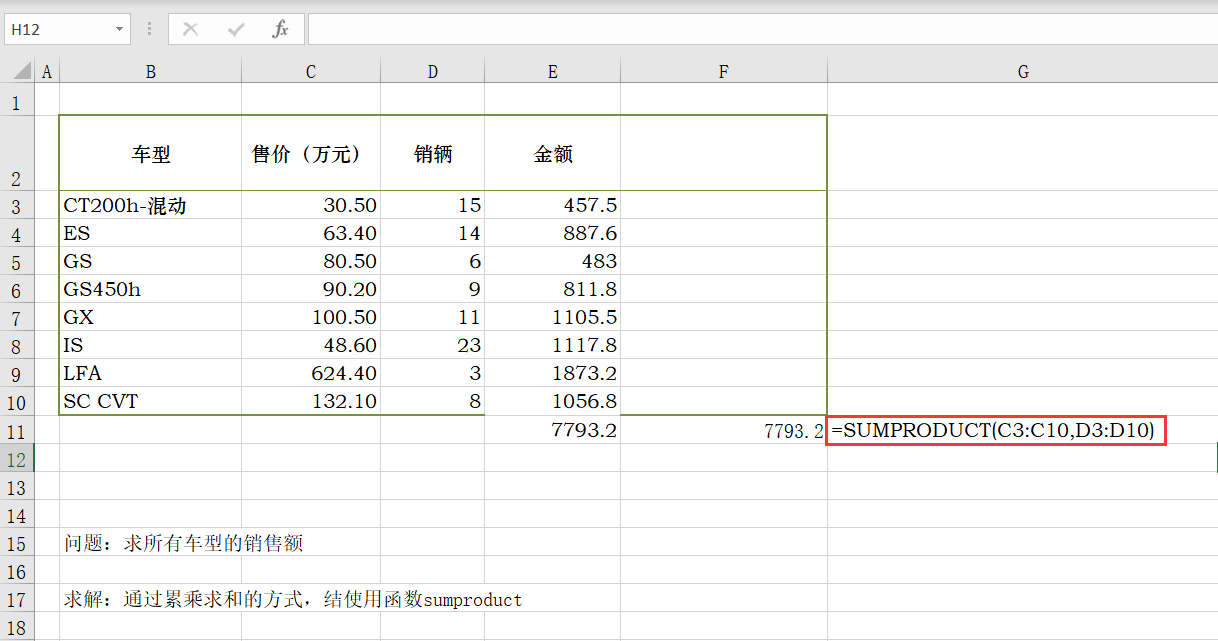Click the quantity cell 23
This screenshot has width=1218, height=641.
coord(432,345)
